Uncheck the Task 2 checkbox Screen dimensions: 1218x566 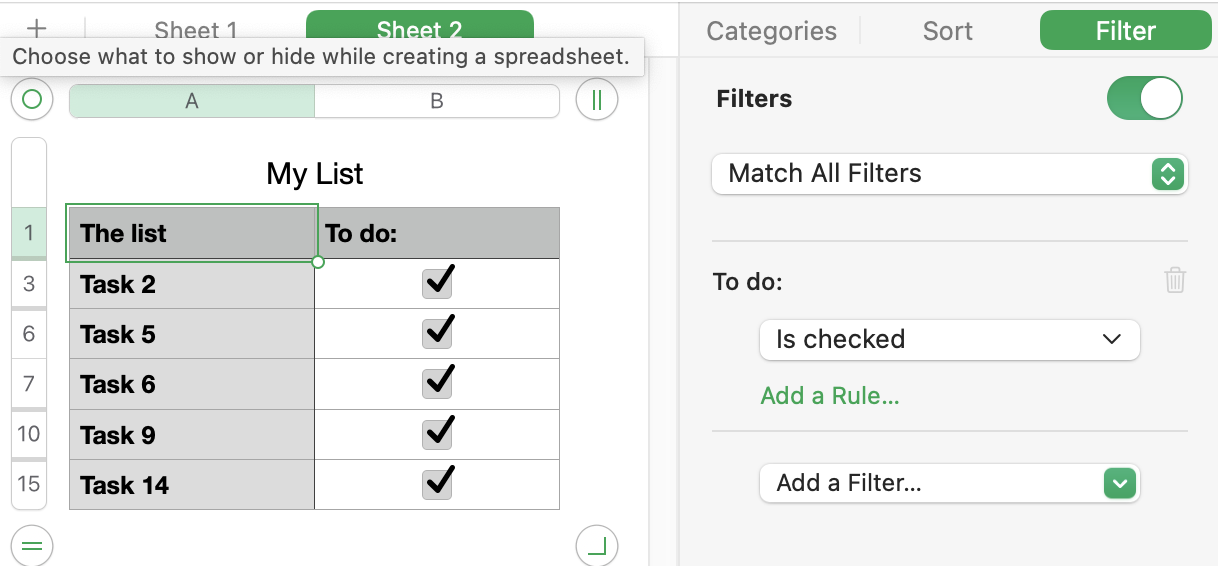tap(437, 283)
